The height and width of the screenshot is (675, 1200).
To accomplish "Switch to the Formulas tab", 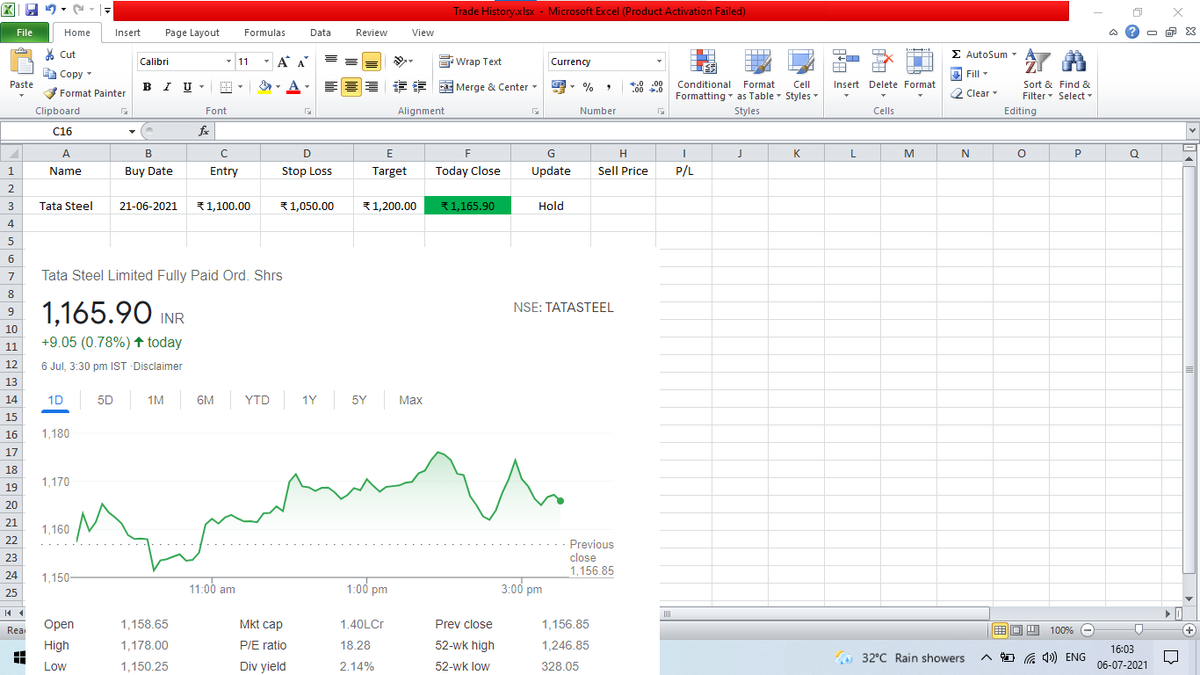I will tap(265, 33).
